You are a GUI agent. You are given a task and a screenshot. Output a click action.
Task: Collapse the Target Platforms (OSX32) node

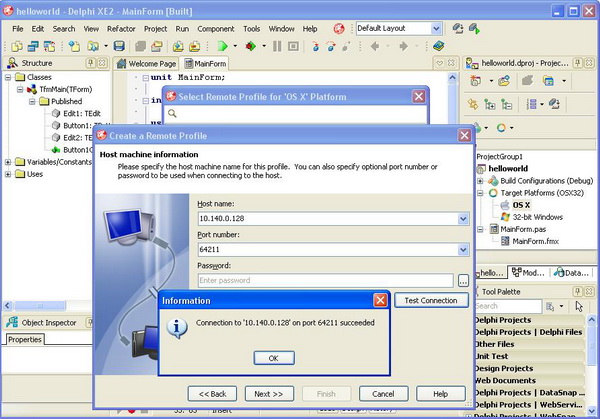click(x=480, y=193)
